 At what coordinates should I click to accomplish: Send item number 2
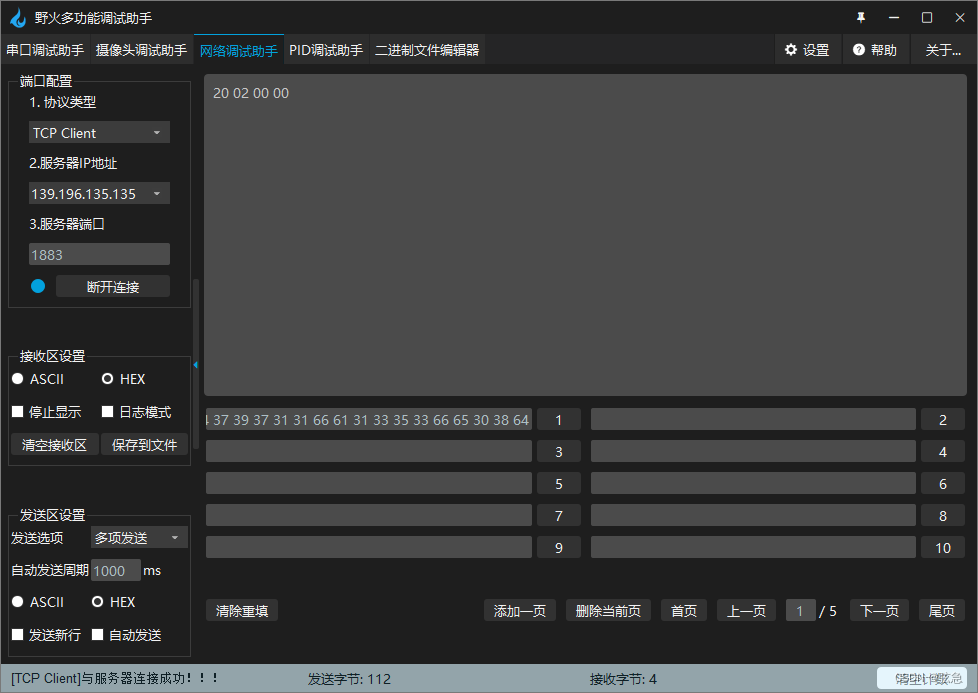(x=943, y=420)
